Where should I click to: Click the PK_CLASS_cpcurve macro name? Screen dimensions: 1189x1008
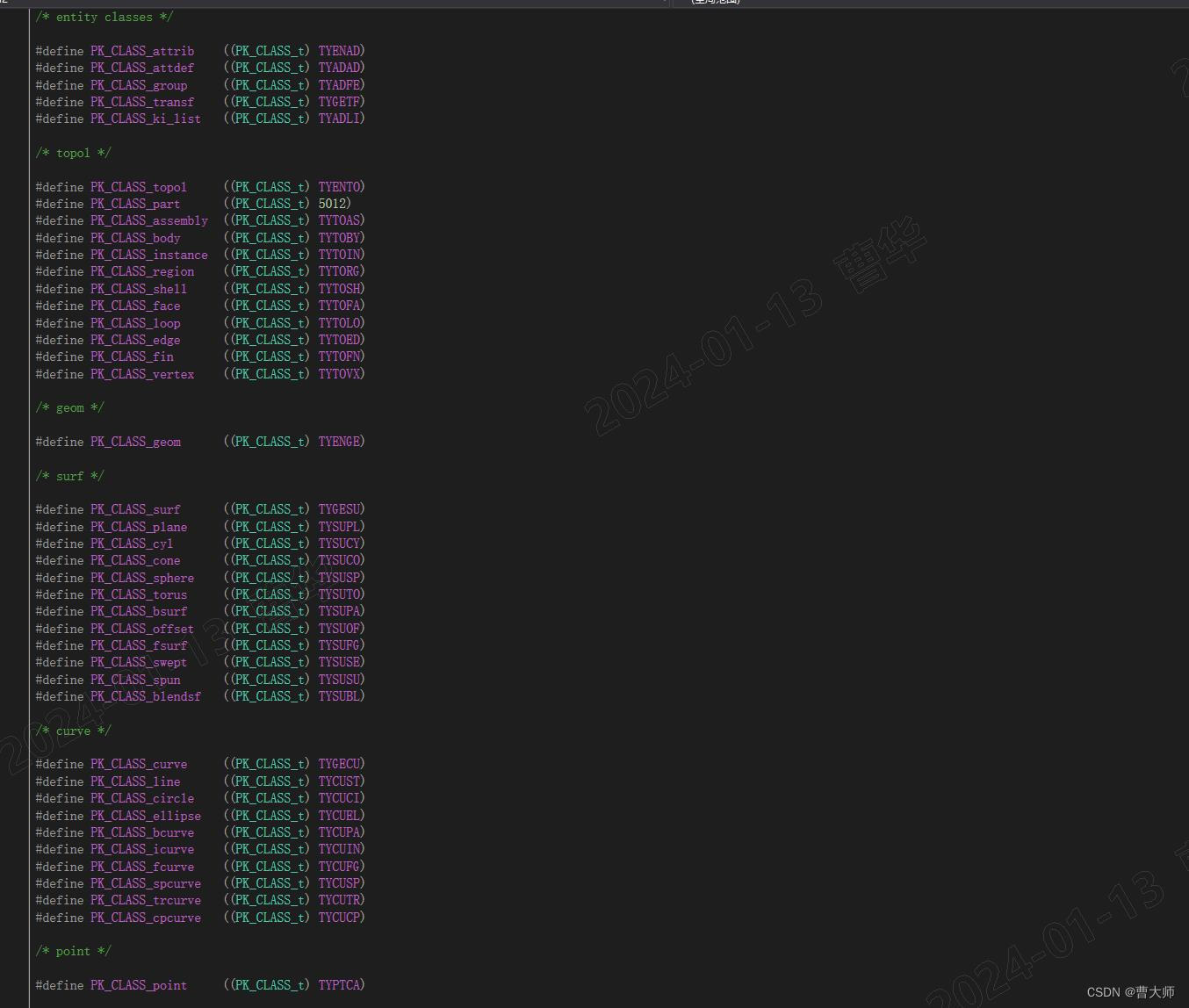point(146,918)
